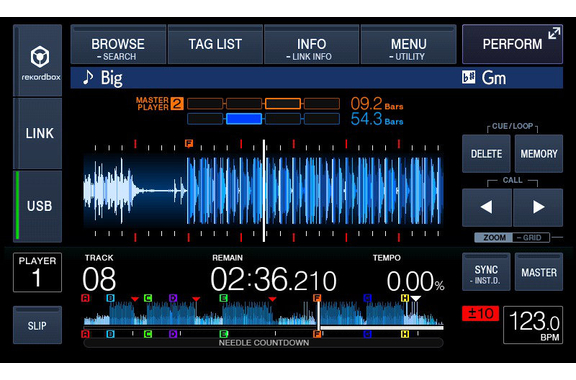Click hot cue F in the lower marker row
The width and height of the screenshot is (576, 380).
pyautogui.click(x=317, y=334)
